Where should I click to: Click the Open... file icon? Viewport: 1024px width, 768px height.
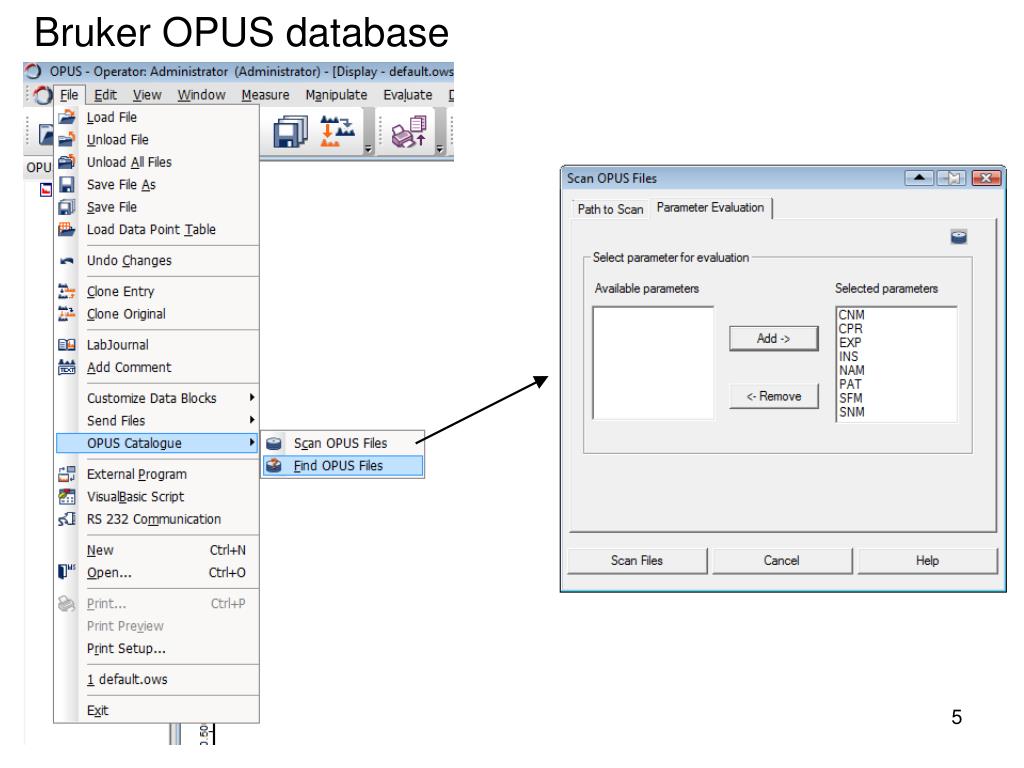point(67,572)
